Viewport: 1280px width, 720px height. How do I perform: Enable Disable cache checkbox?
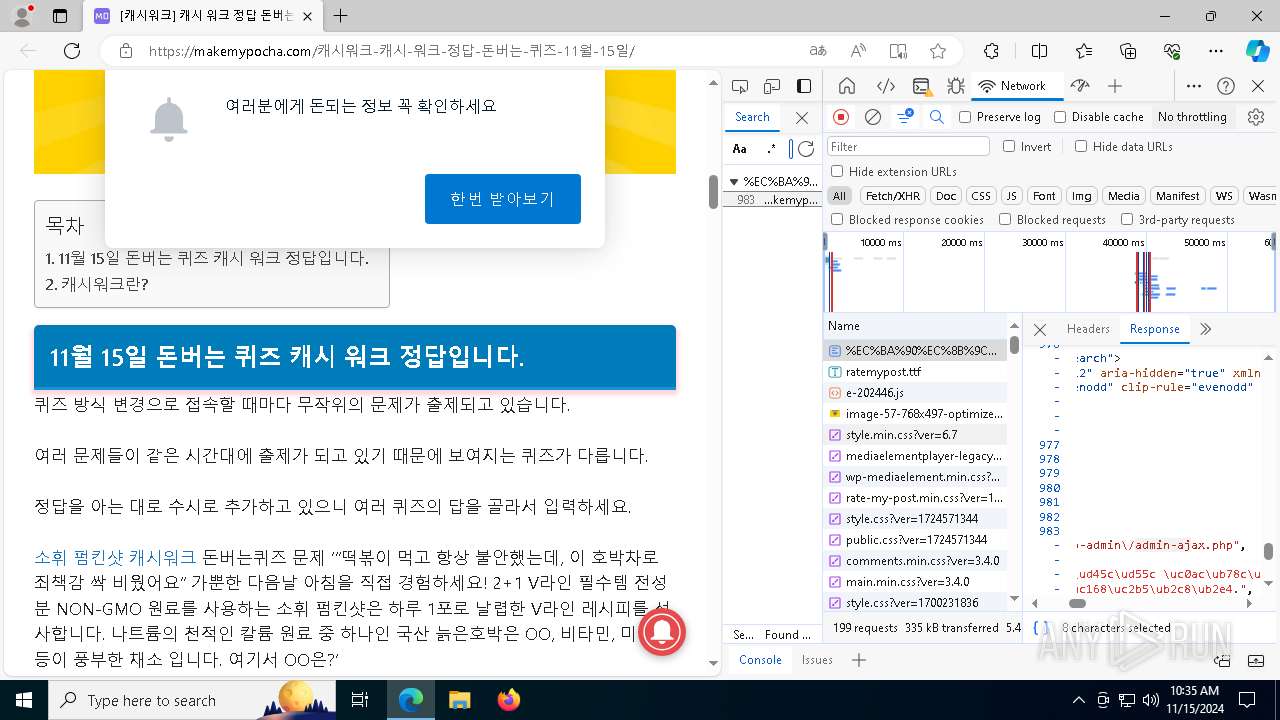[x=1060, y=117]
